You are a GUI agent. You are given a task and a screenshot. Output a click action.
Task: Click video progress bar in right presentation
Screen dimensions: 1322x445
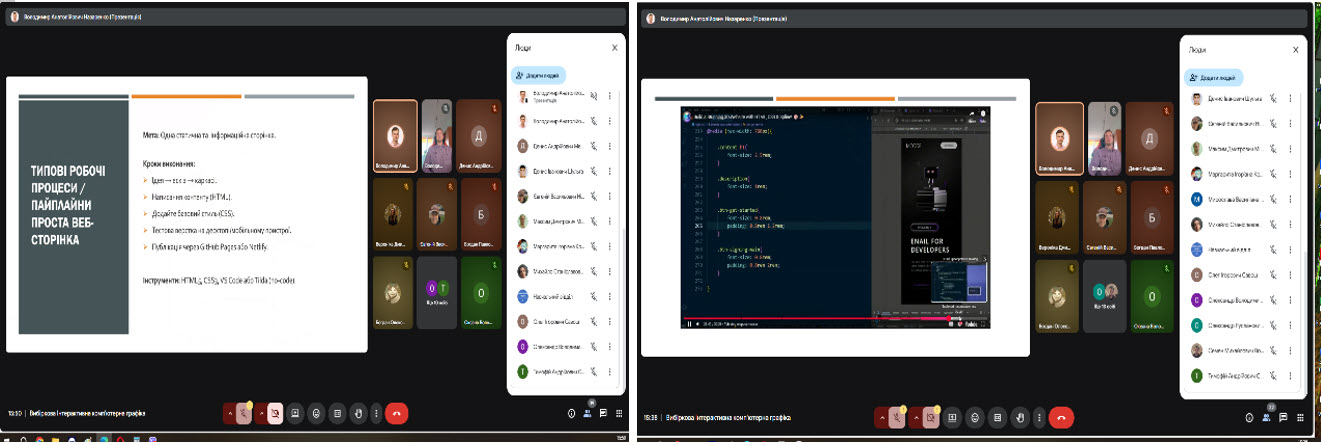click(835, 317)
